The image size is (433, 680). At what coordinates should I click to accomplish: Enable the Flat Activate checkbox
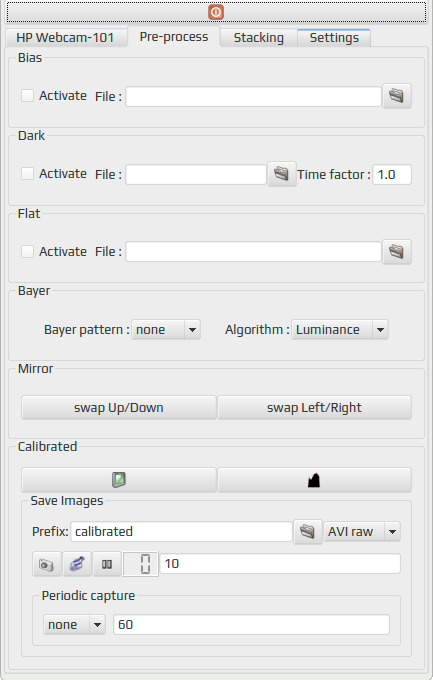pos(27,251)
